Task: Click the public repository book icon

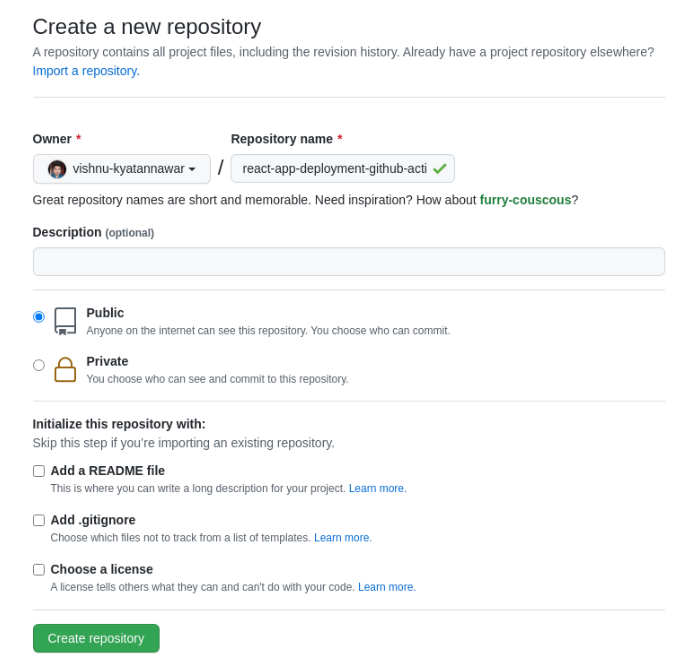Action: coord(65,320)
